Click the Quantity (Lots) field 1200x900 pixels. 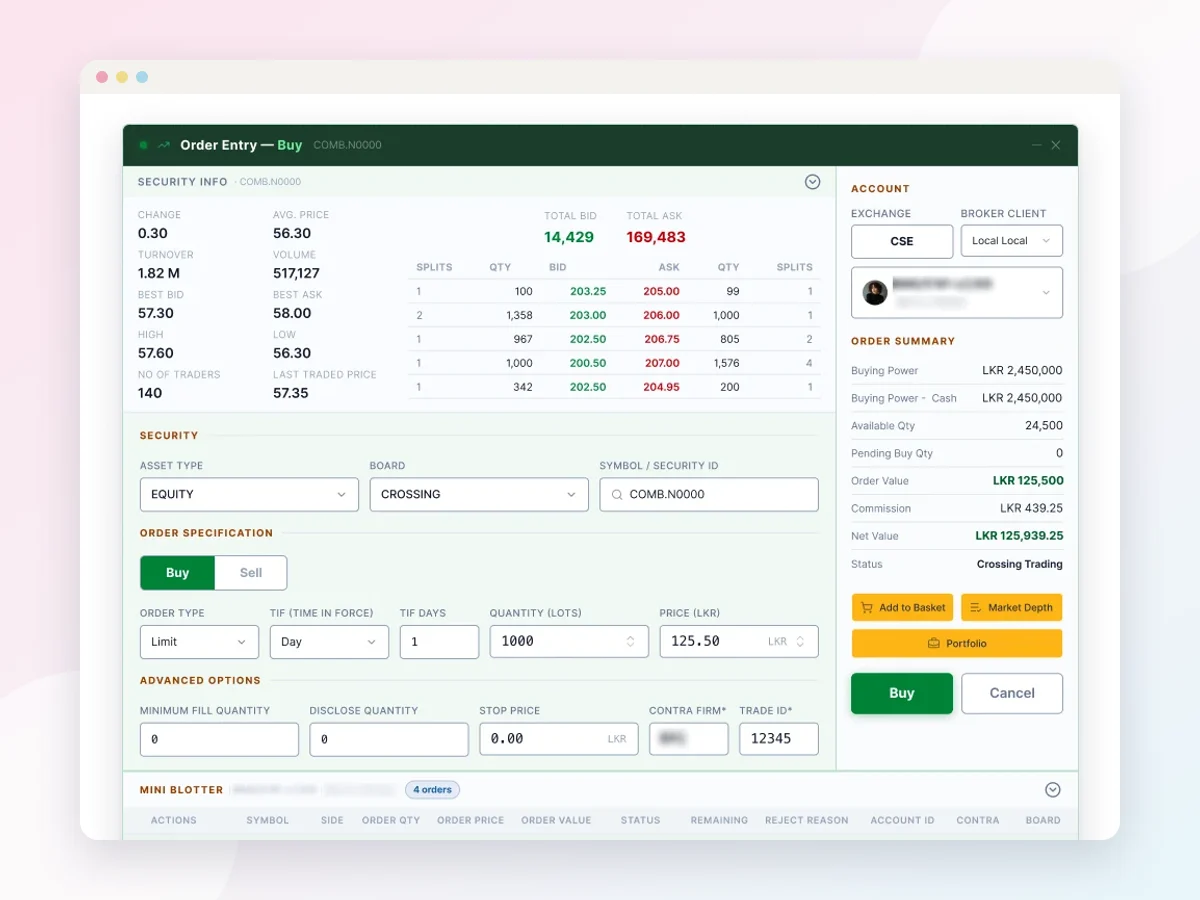(569, 642)
